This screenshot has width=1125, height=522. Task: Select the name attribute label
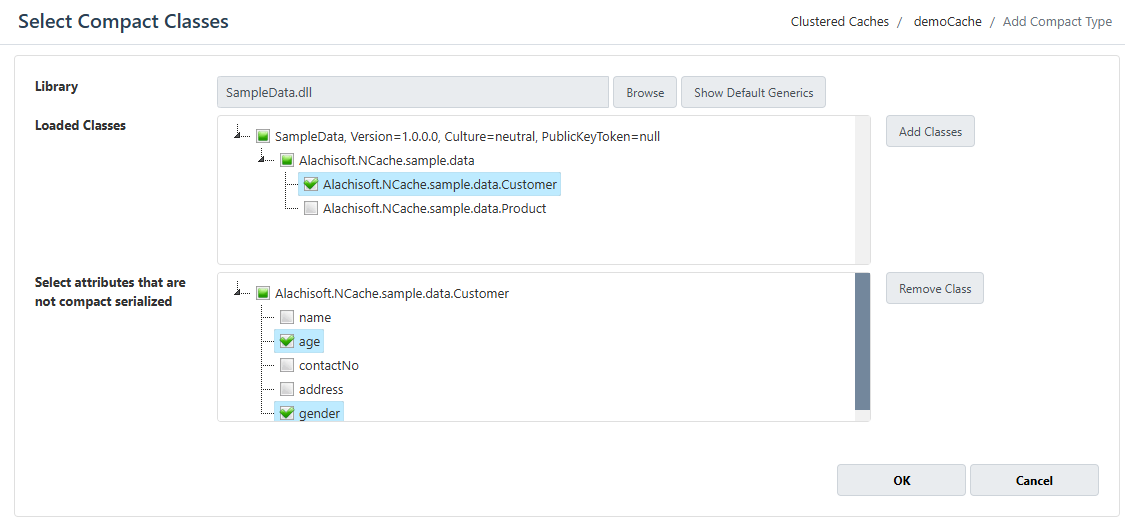[315, 317]
